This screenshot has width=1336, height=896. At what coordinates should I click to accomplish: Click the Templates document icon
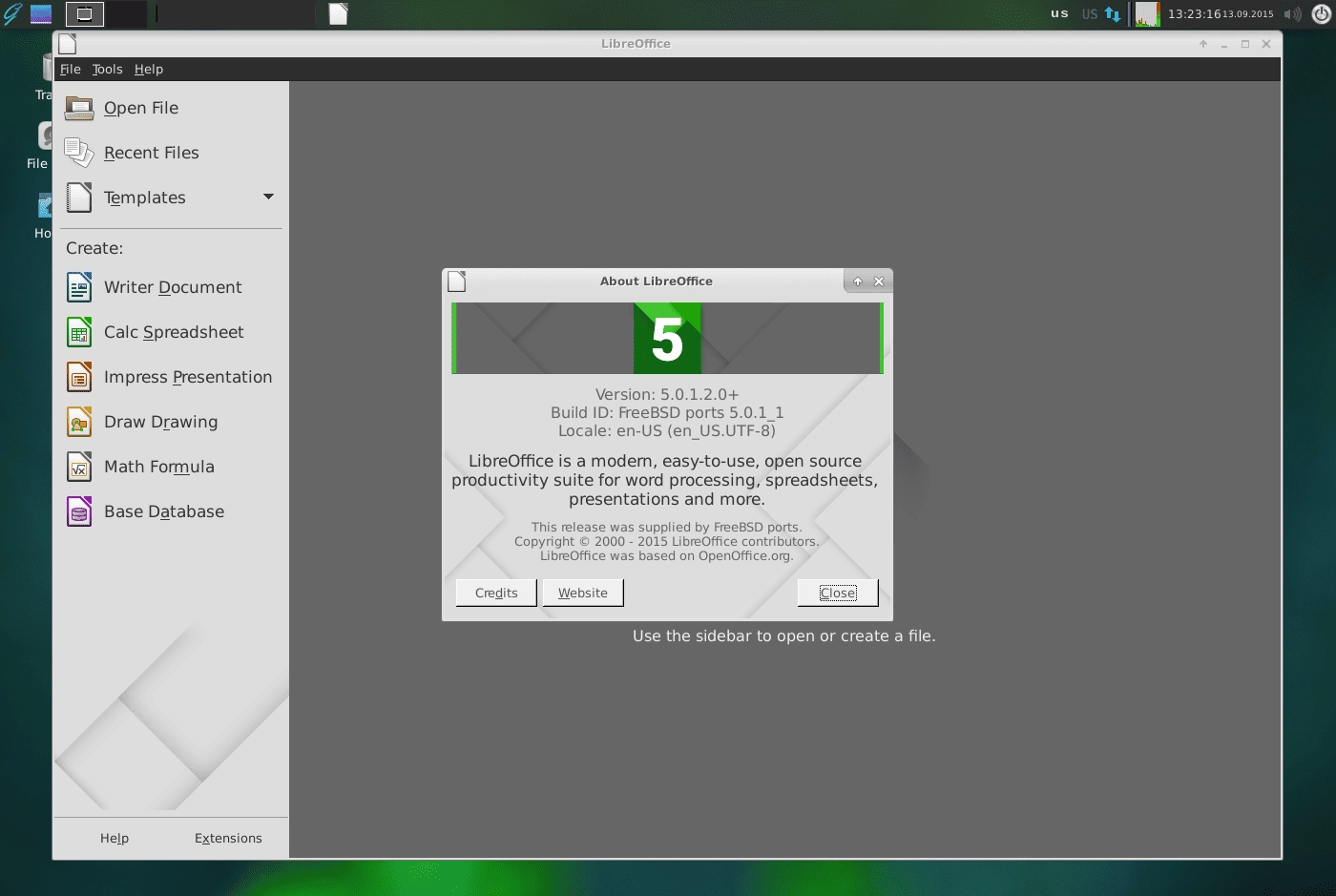(x=79, y=198)
